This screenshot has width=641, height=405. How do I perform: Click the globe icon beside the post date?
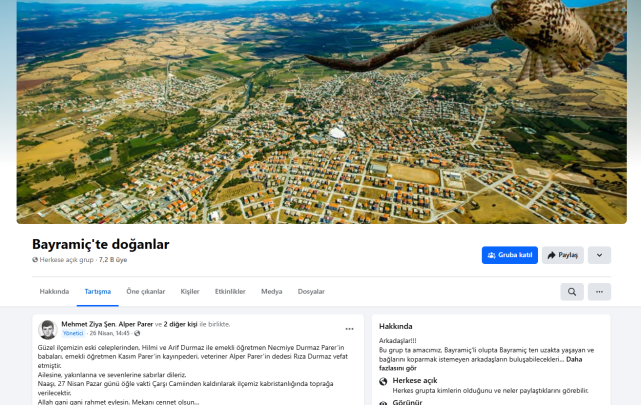tap(137, 333)
